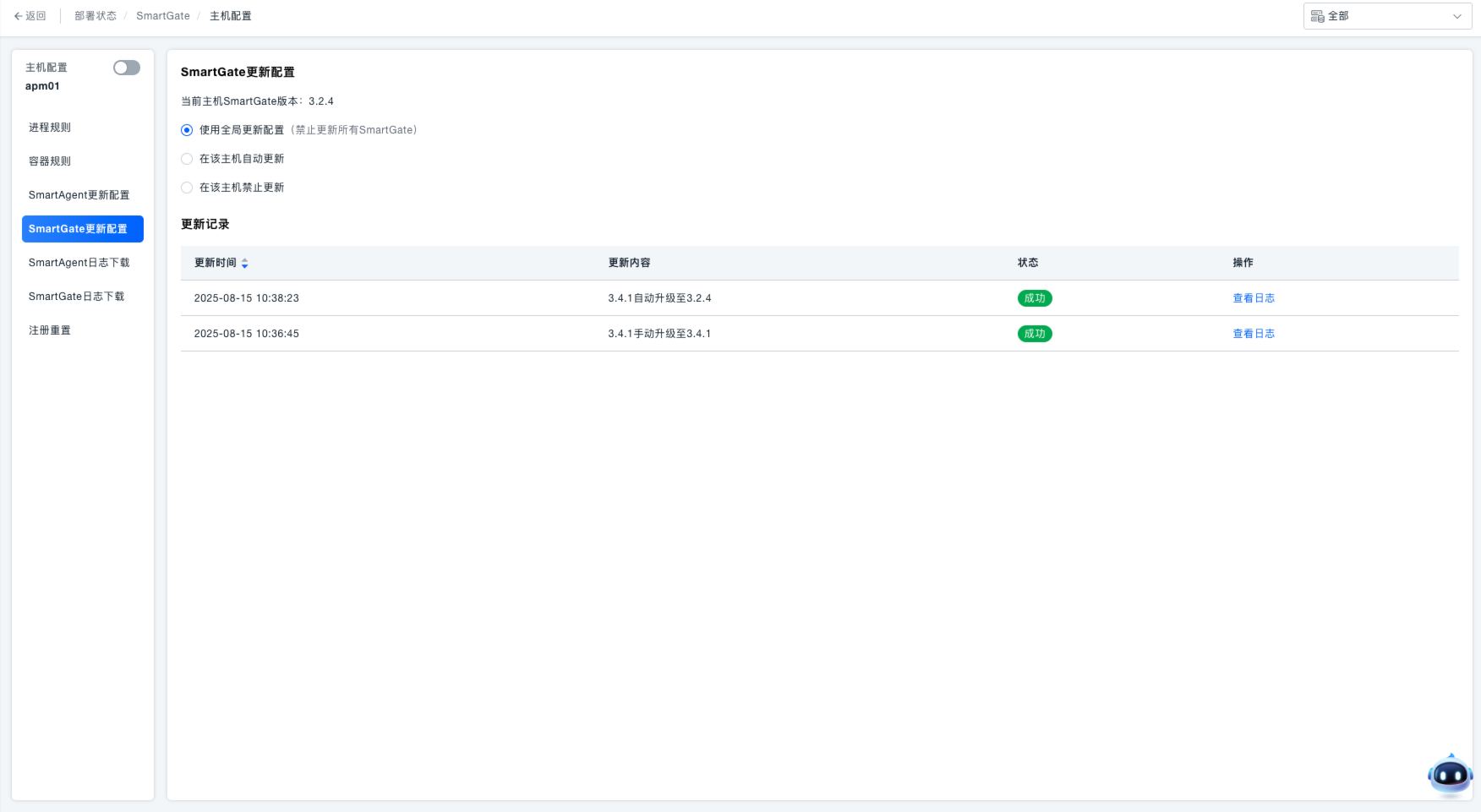Open SmartAgent日志下载 menu item
This screenshot has height=812, width=1481.
coord(79,263)
